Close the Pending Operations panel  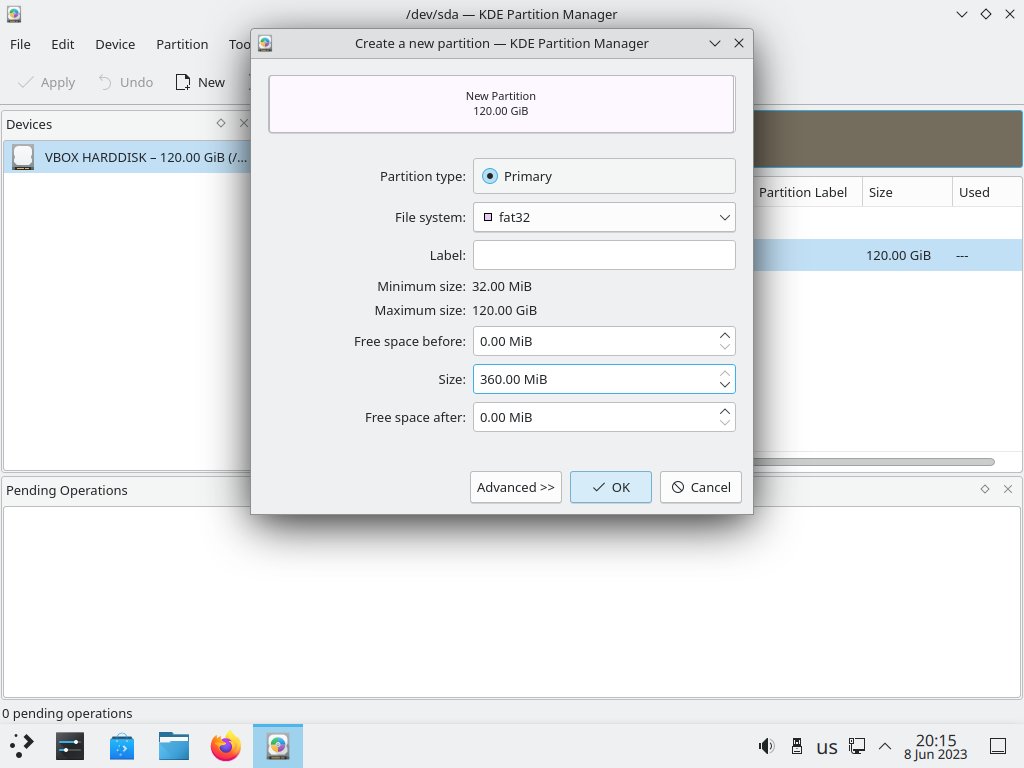click(1008, 489)
